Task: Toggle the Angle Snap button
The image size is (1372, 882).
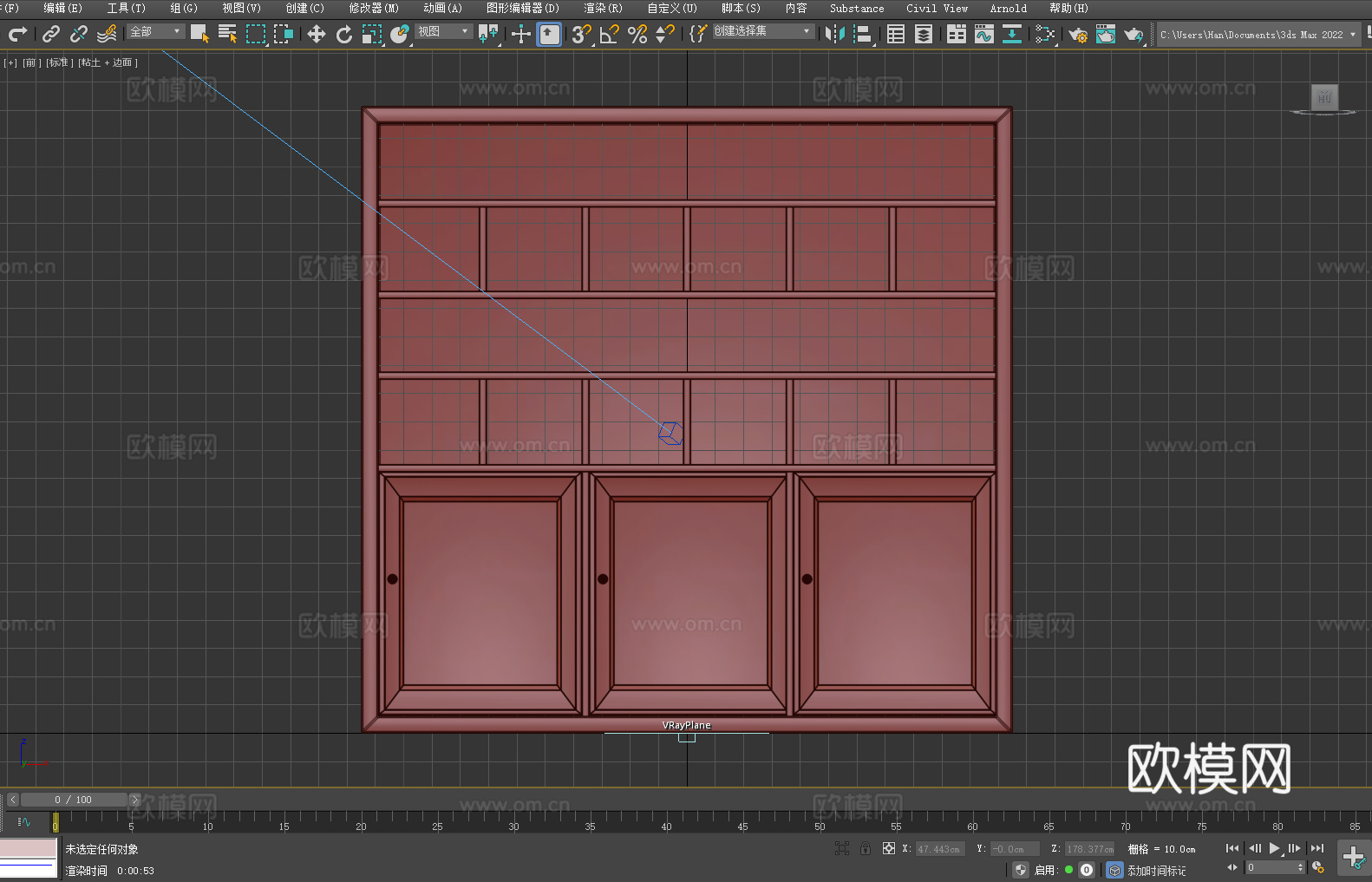Action: tap(609, 34)
